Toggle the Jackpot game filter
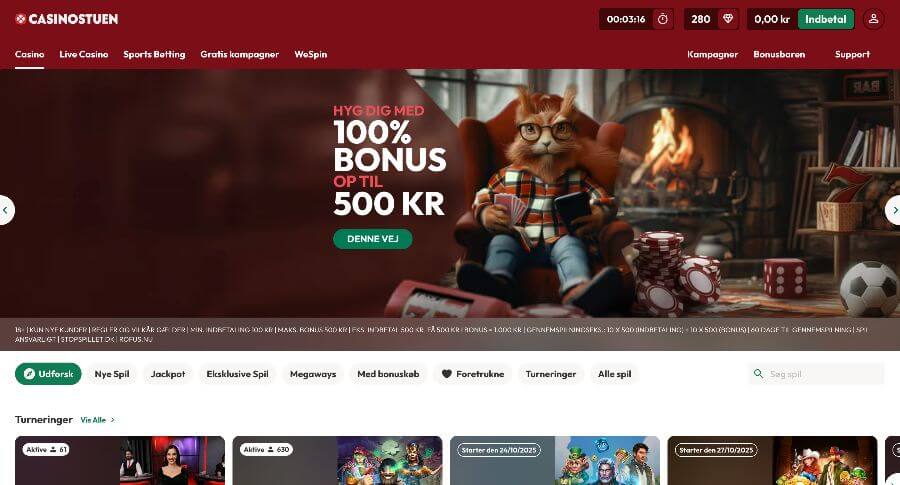 (x=168, y=374)
